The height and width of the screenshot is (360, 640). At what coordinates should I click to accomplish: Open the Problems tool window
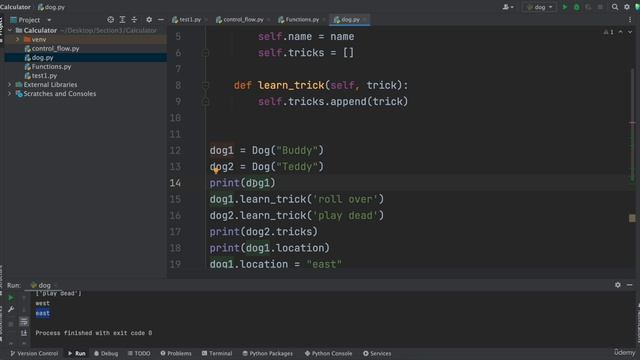pos(176,353)
